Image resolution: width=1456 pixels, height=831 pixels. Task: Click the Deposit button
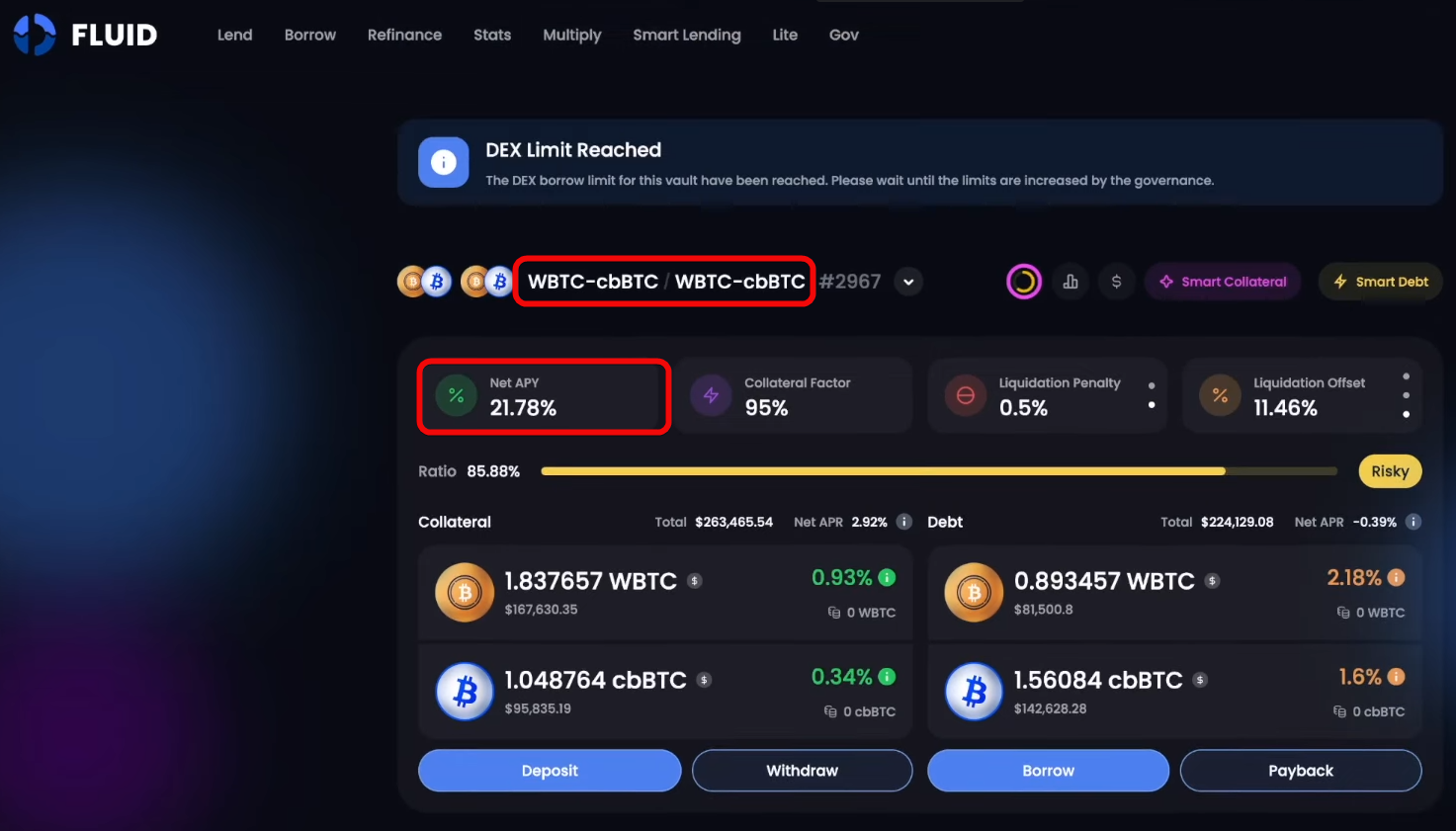pyautogui.click(x=550, y=771)
